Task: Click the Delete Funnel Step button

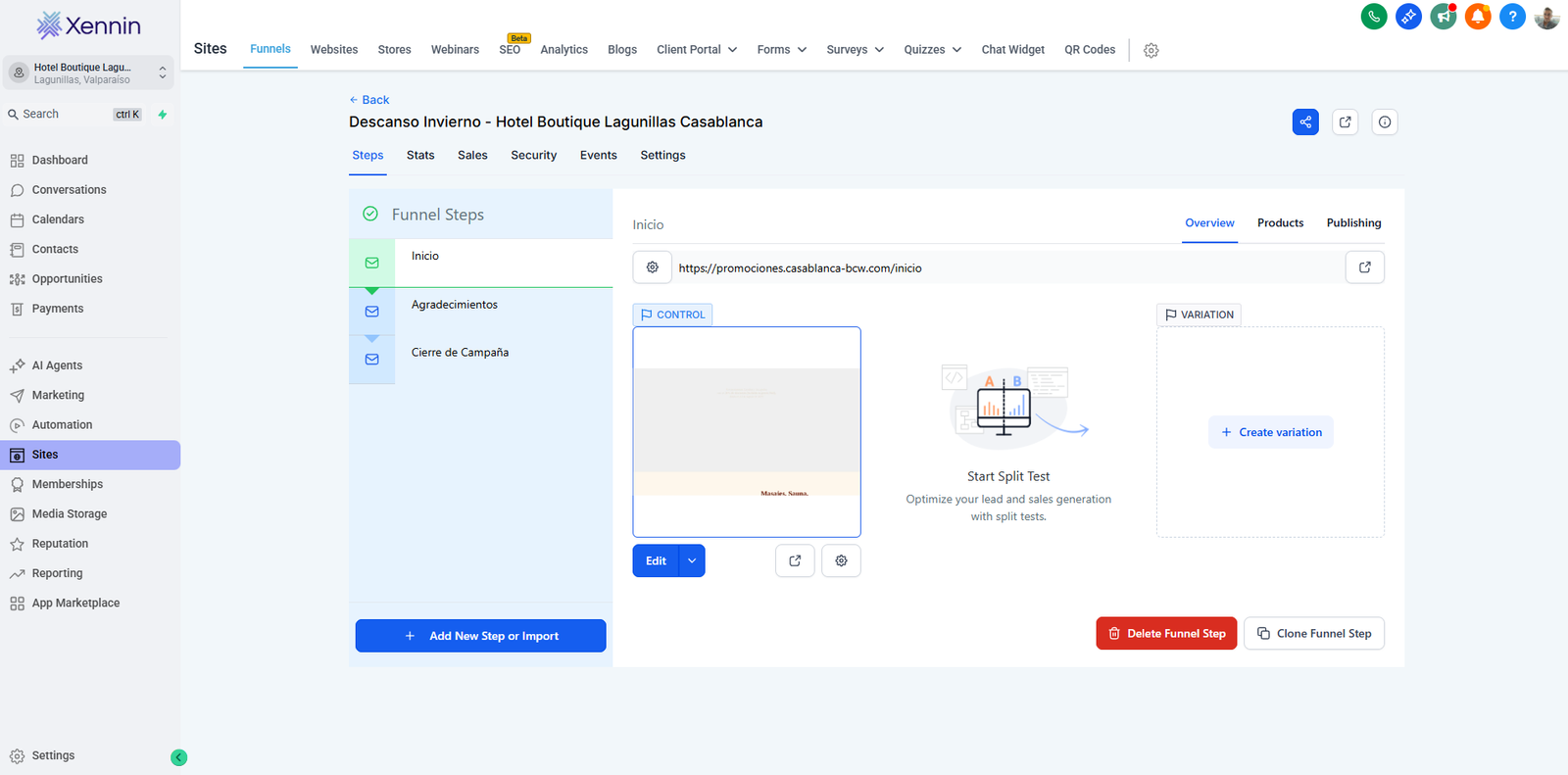Action: pos(1166,634)
